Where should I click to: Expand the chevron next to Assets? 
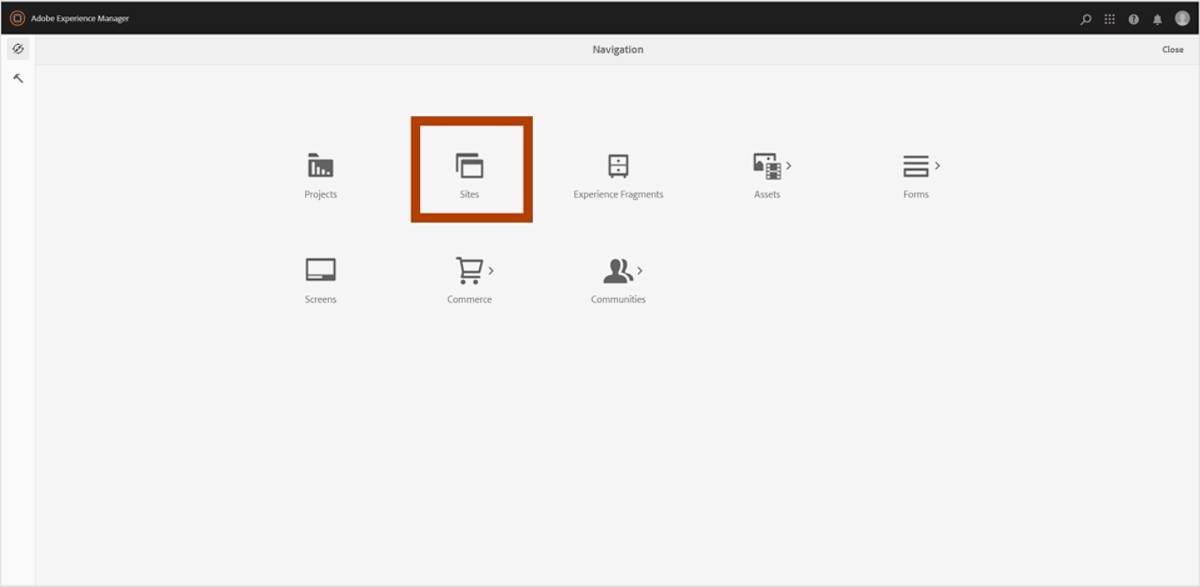[789, 165]
